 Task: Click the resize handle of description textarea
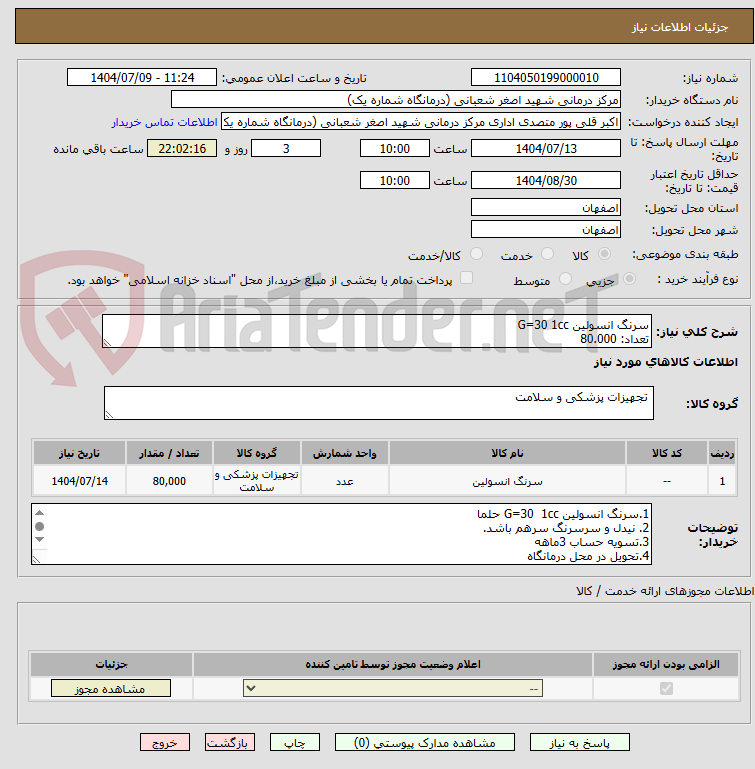(107, 343)
